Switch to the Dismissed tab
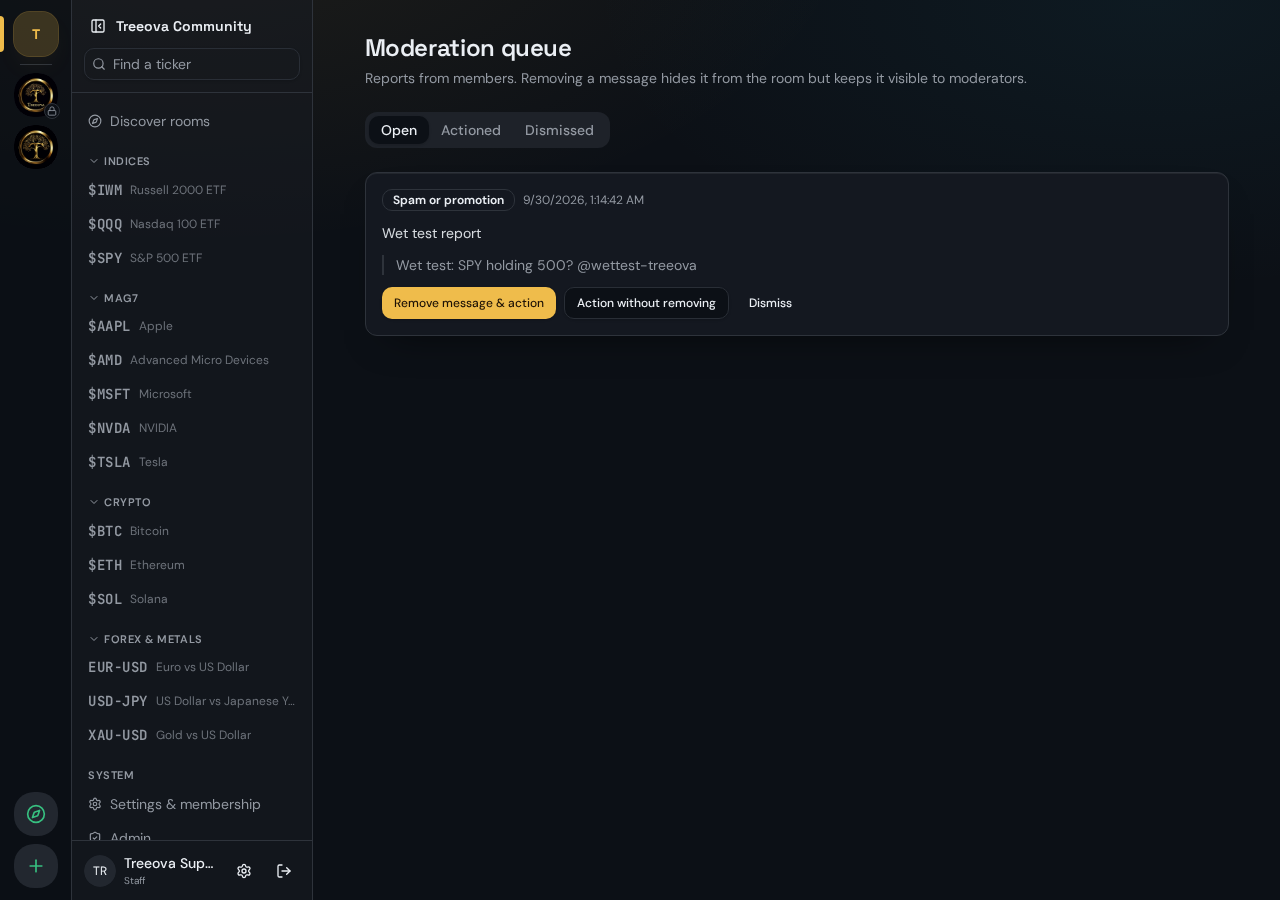The image size is (1280, 900). (x=559, y=130)
